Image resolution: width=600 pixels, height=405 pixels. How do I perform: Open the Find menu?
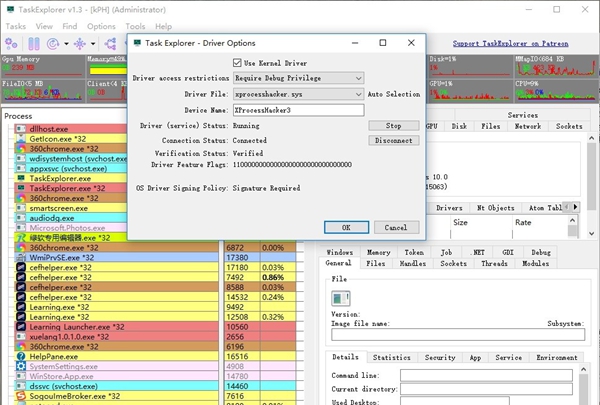[70, 26]
